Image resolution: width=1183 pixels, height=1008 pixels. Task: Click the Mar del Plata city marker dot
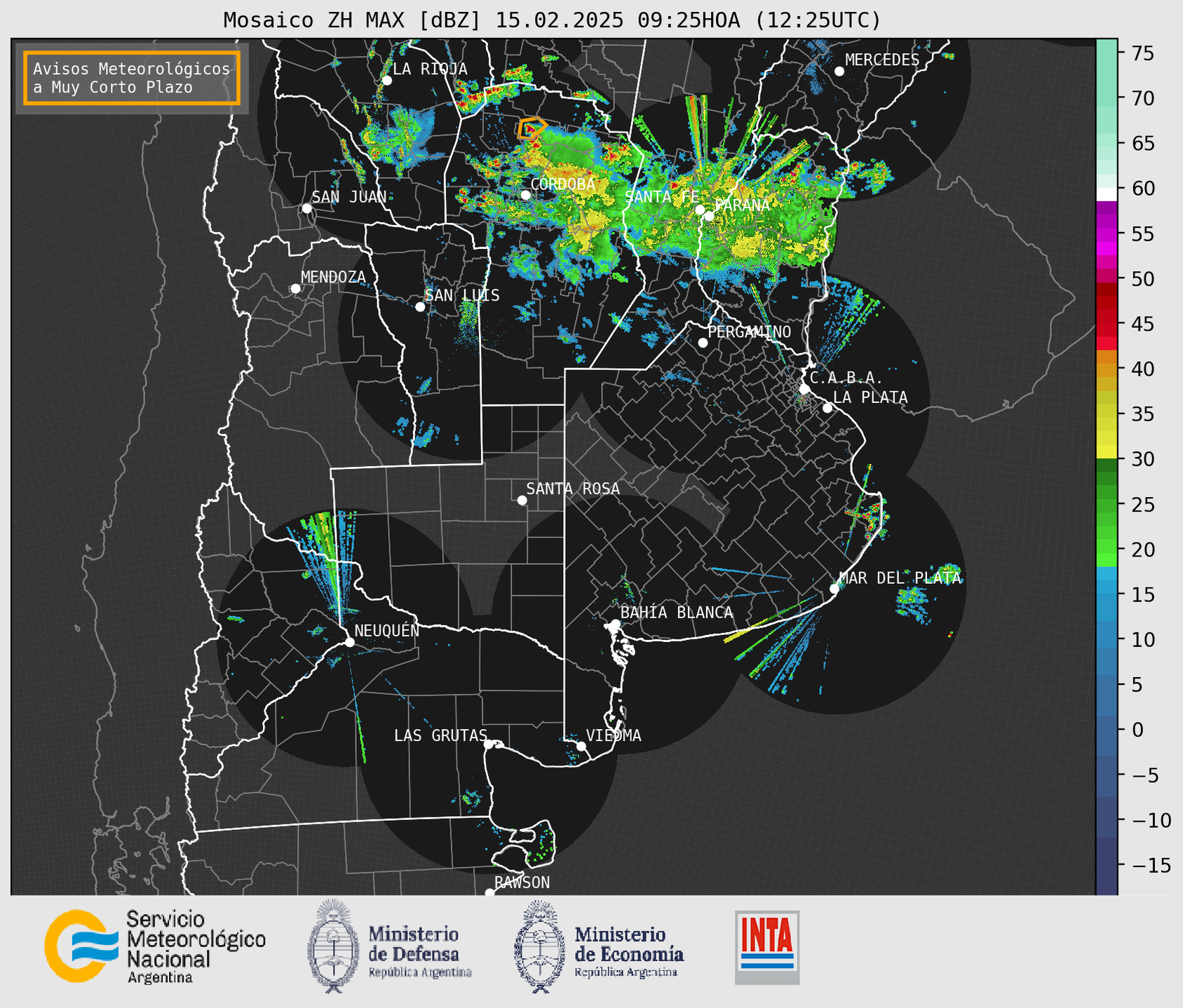[x=834, y=589]
